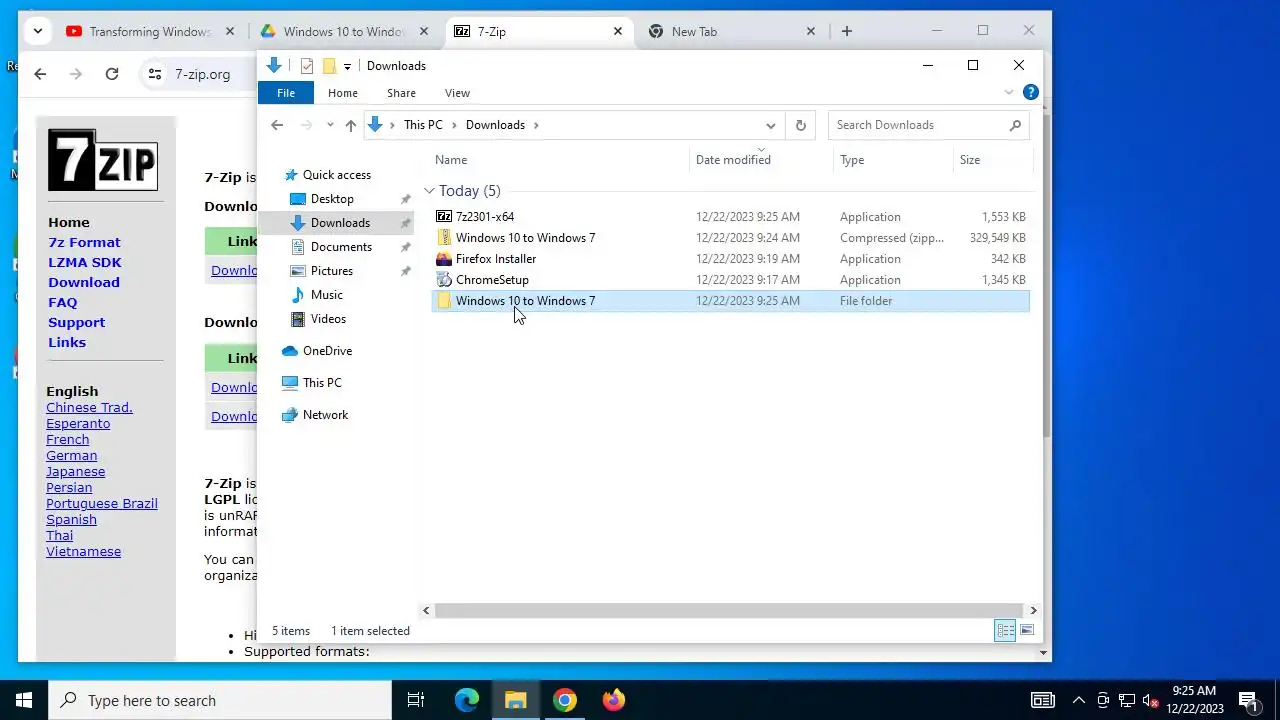This screenshot has height=720, width=1280.
Task: Sort by the Date modified column
Action: pos(761,160)
